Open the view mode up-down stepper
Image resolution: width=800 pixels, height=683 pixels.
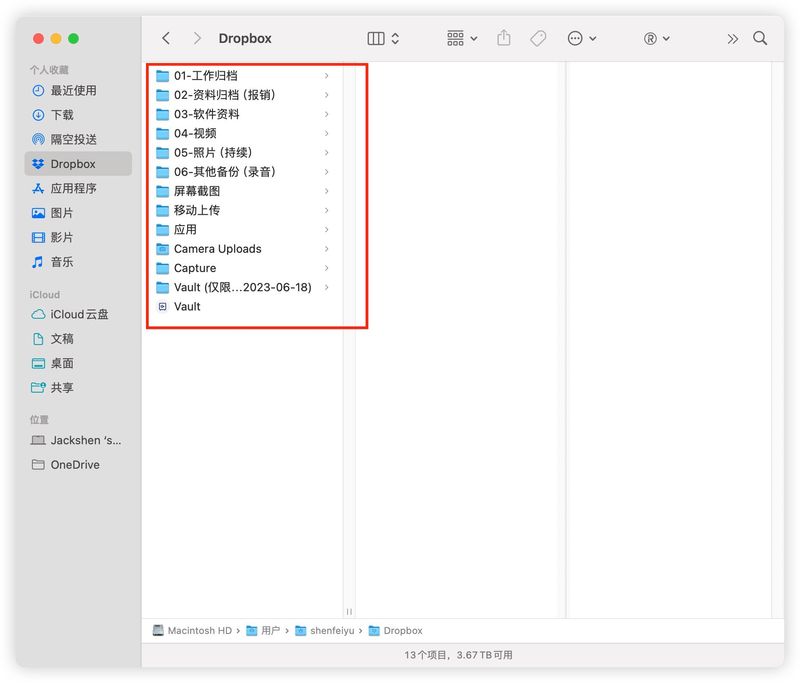tap(395, 38)
